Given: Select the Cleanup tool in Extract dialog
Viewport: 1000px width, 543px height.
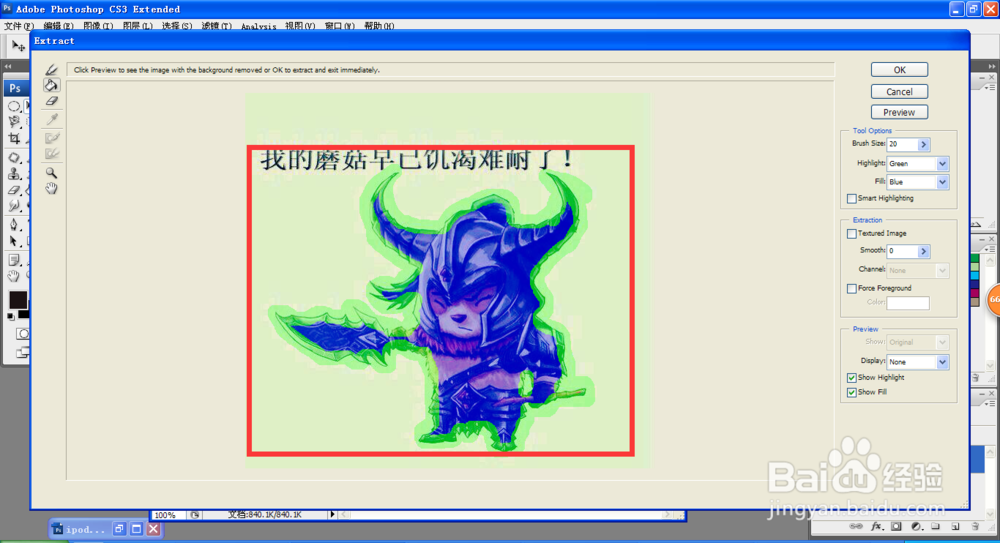Looking at the screenshot, I should (x=52, y=138).
